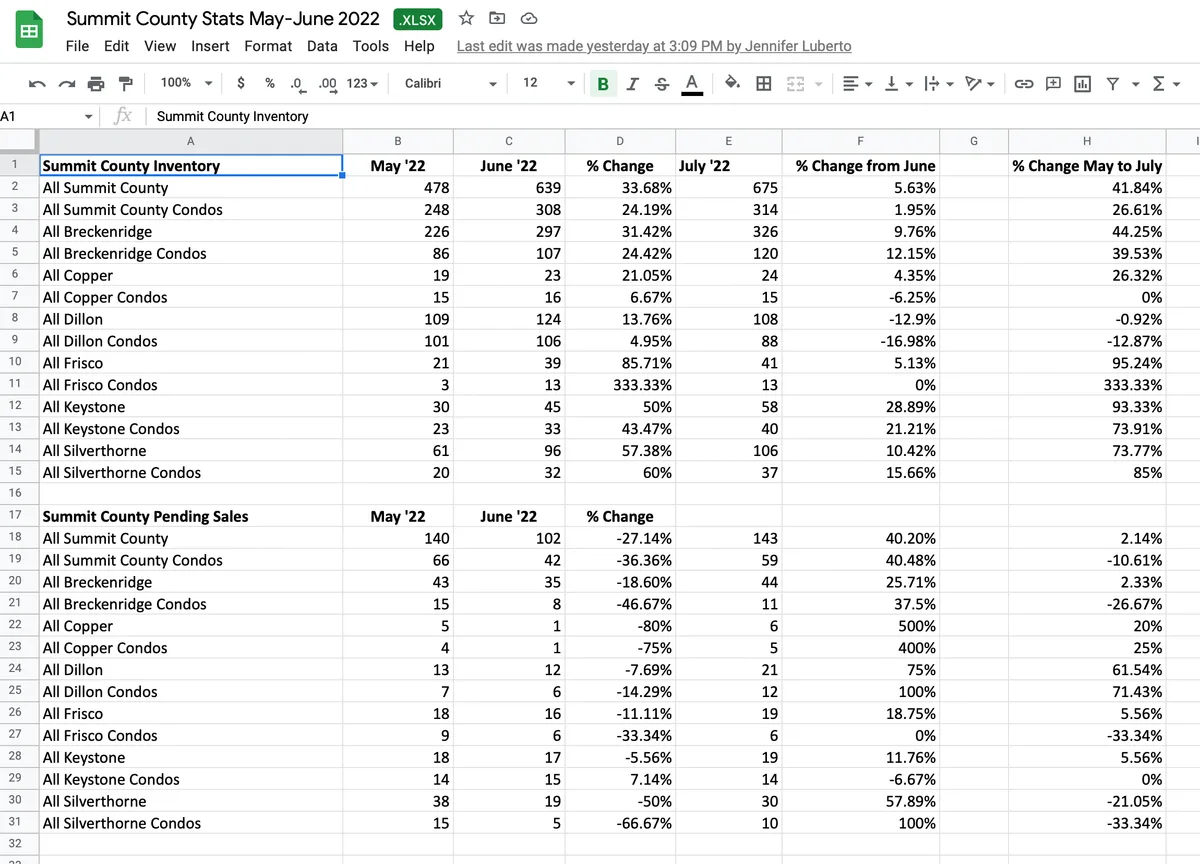Star this spreadsheet
This screenshot has width=1200, height=864.
[466, 18]
